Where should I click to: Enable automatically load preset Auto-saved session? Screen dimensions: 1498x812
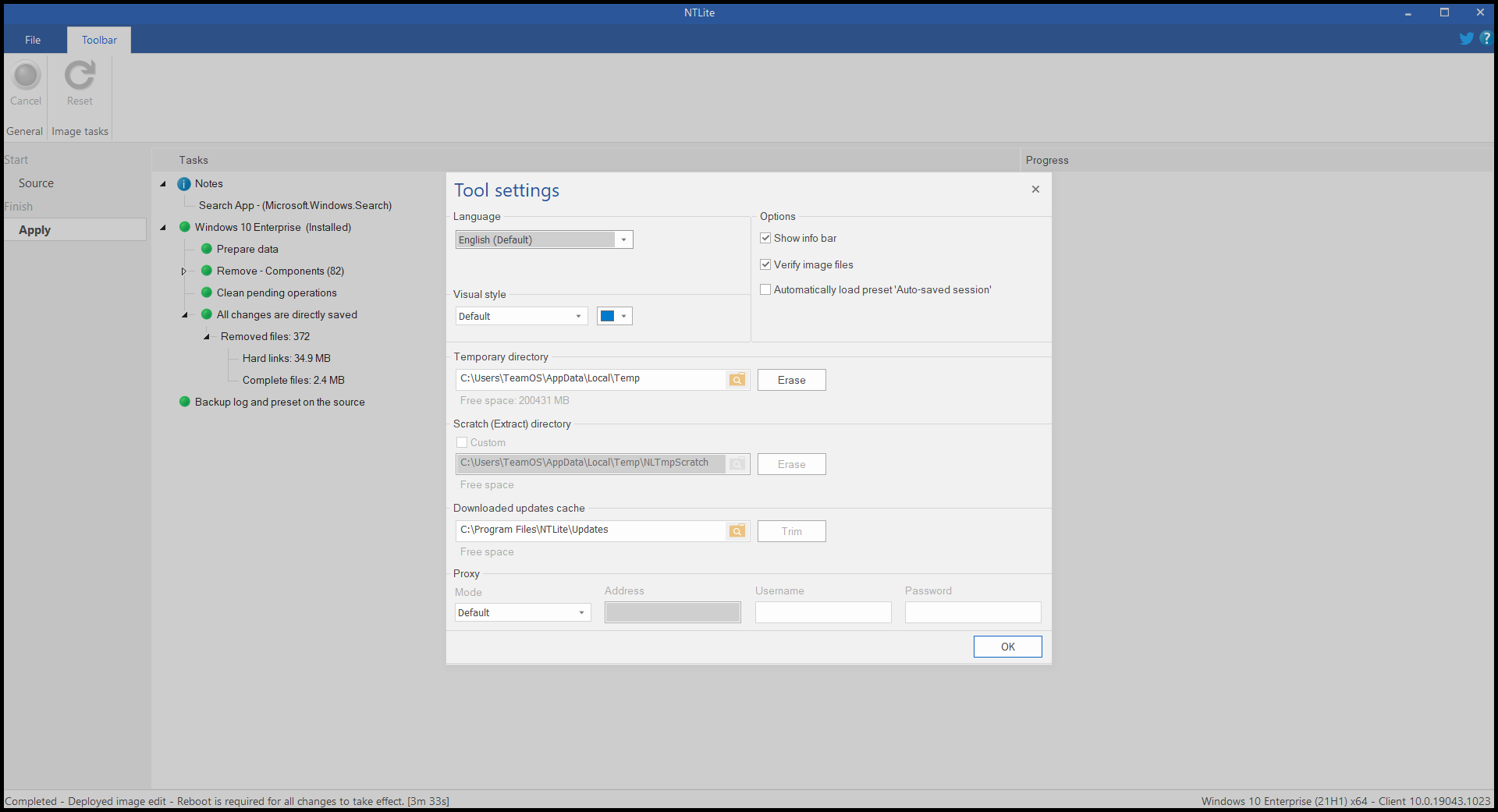tap(765, 289)
